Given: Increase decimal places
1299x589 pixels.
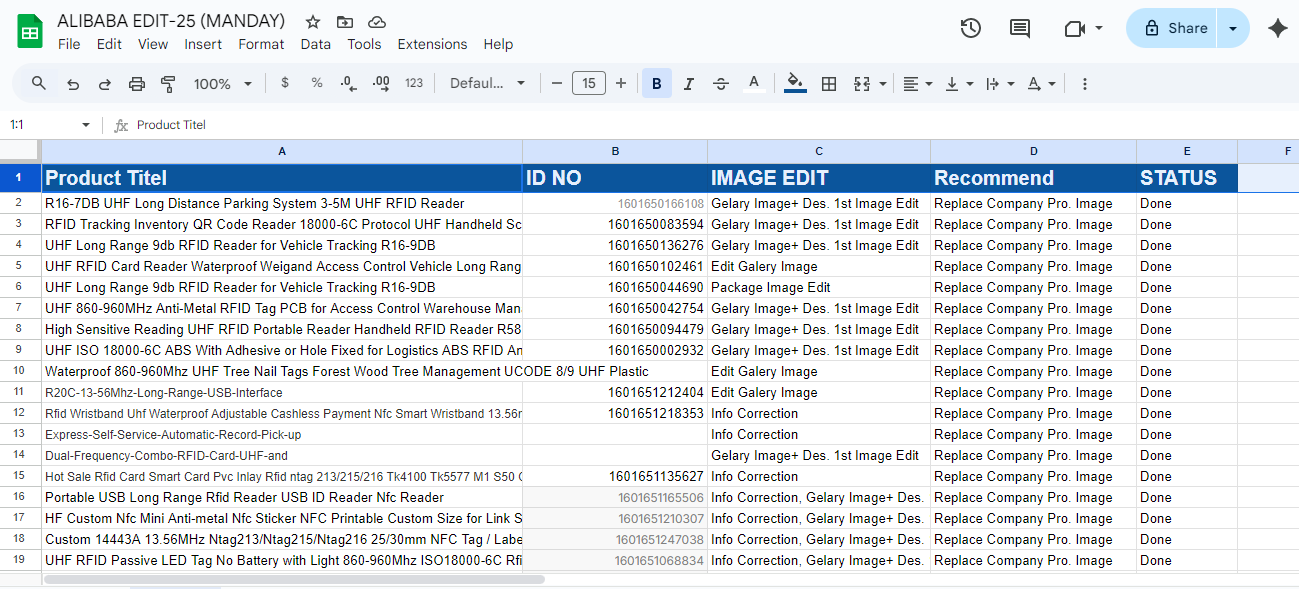Looking at the screenshot, I should (x=381, y=83).
